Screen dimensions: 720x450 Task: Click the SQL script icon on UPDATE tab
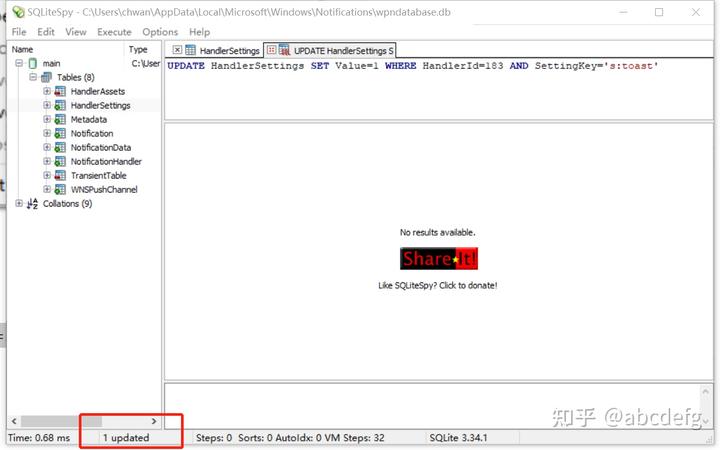pyautogui.click(x=284, y=50)
